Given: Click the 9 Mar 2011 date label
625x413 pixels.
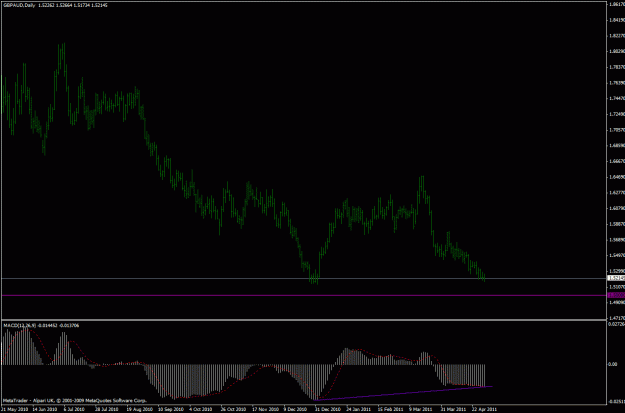Looking at the screenshot, I should pyautogui.click(x=421, y=409).
